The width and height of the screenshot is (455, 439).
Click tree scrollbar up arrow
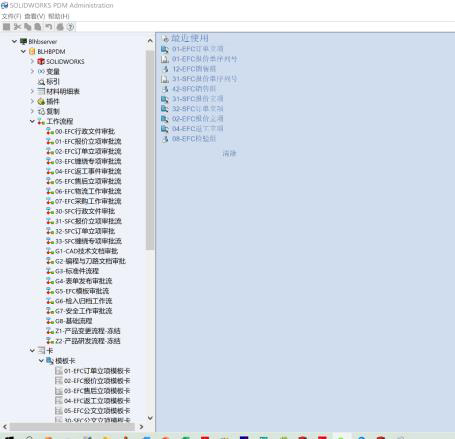150,40
